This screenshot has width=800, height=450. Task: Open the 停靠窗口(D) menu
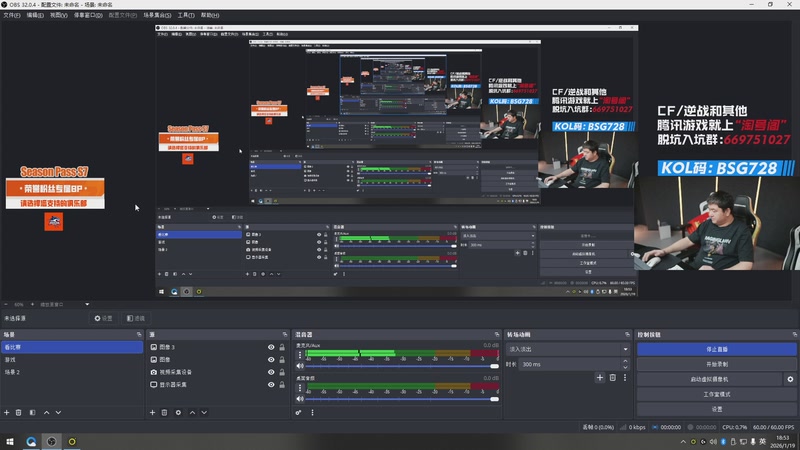[x=88, y=15]
